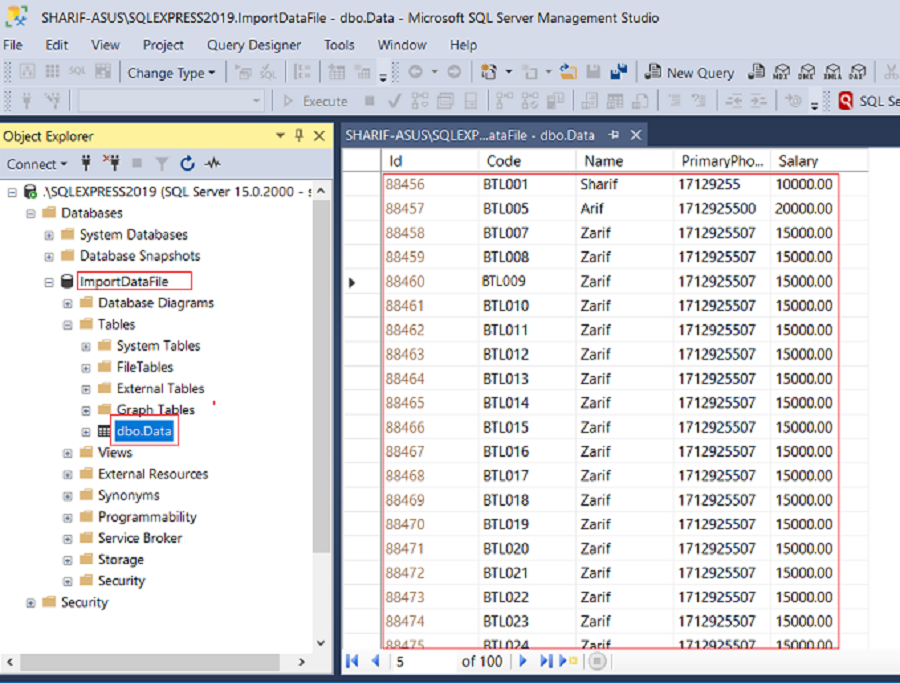Show the Diagram pane icon
The image size is (900, 683).
tap(28, 72)
